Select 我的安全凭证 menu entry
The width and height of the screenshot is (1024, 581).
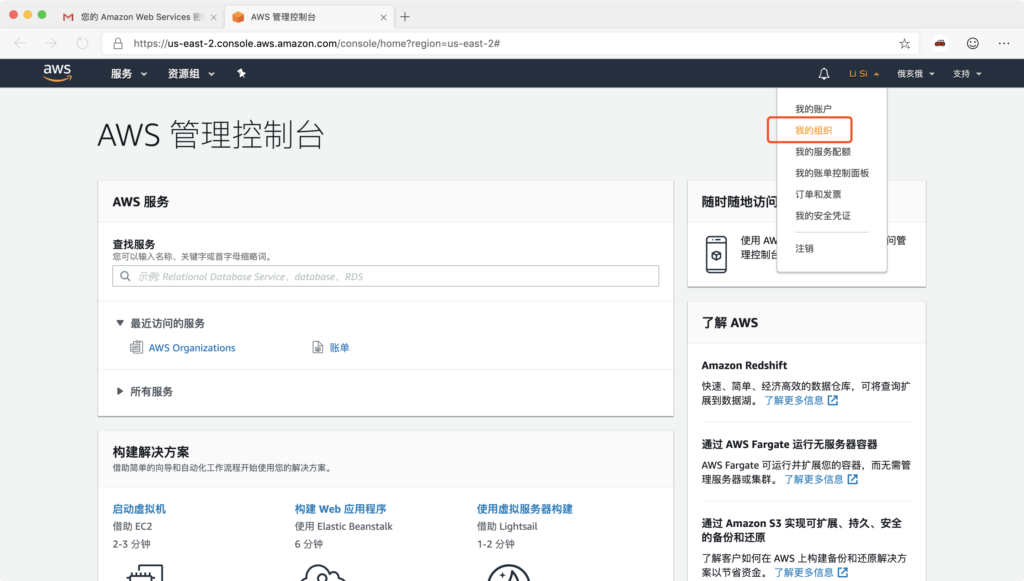[x=822, y=215]
